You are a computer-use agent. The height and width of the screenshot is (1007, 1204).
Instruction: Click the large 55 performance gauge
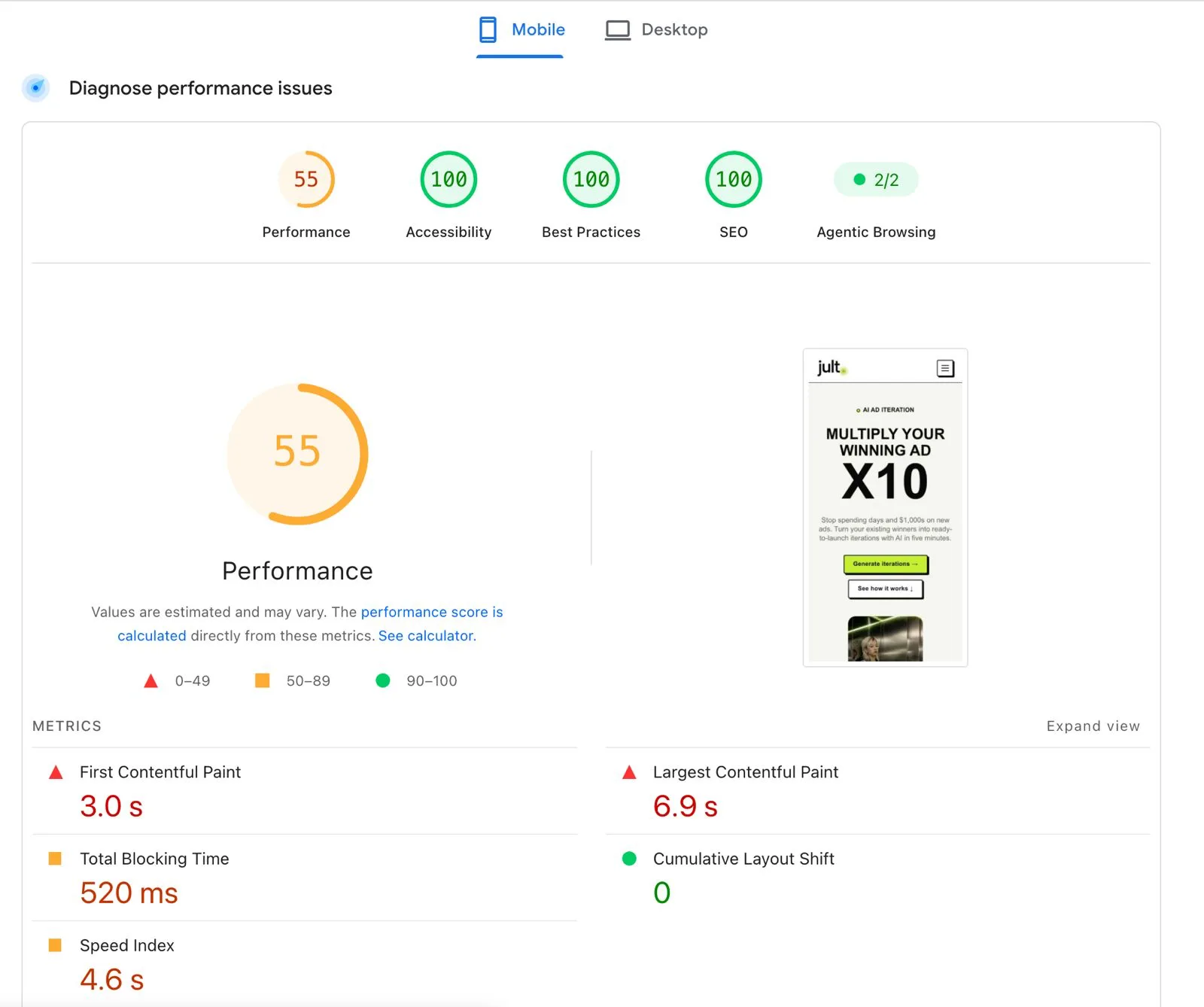coord(297,454)
